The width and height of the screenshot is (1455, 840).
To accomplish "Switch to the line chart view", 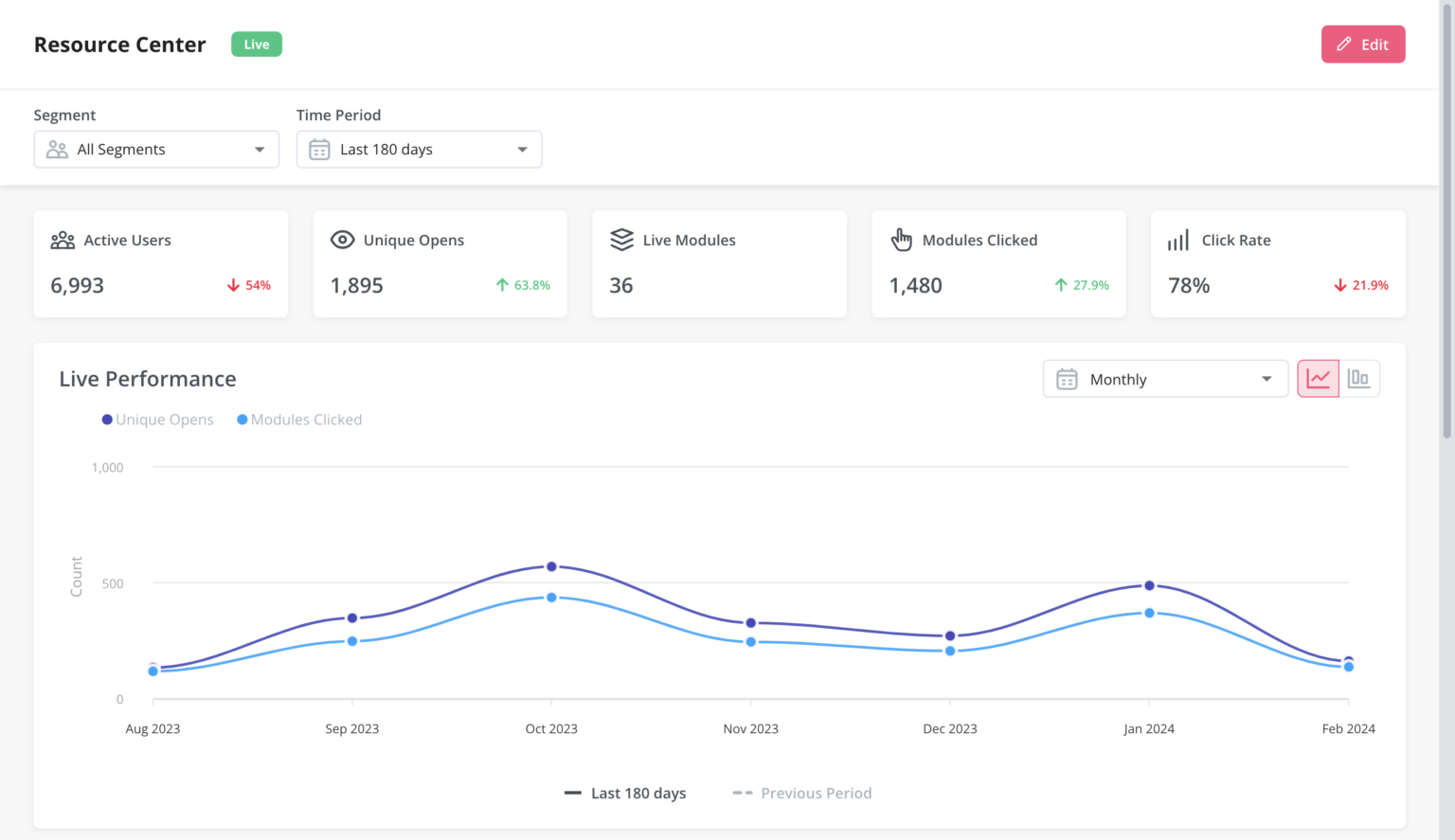I will click(x=1318, y=377).
